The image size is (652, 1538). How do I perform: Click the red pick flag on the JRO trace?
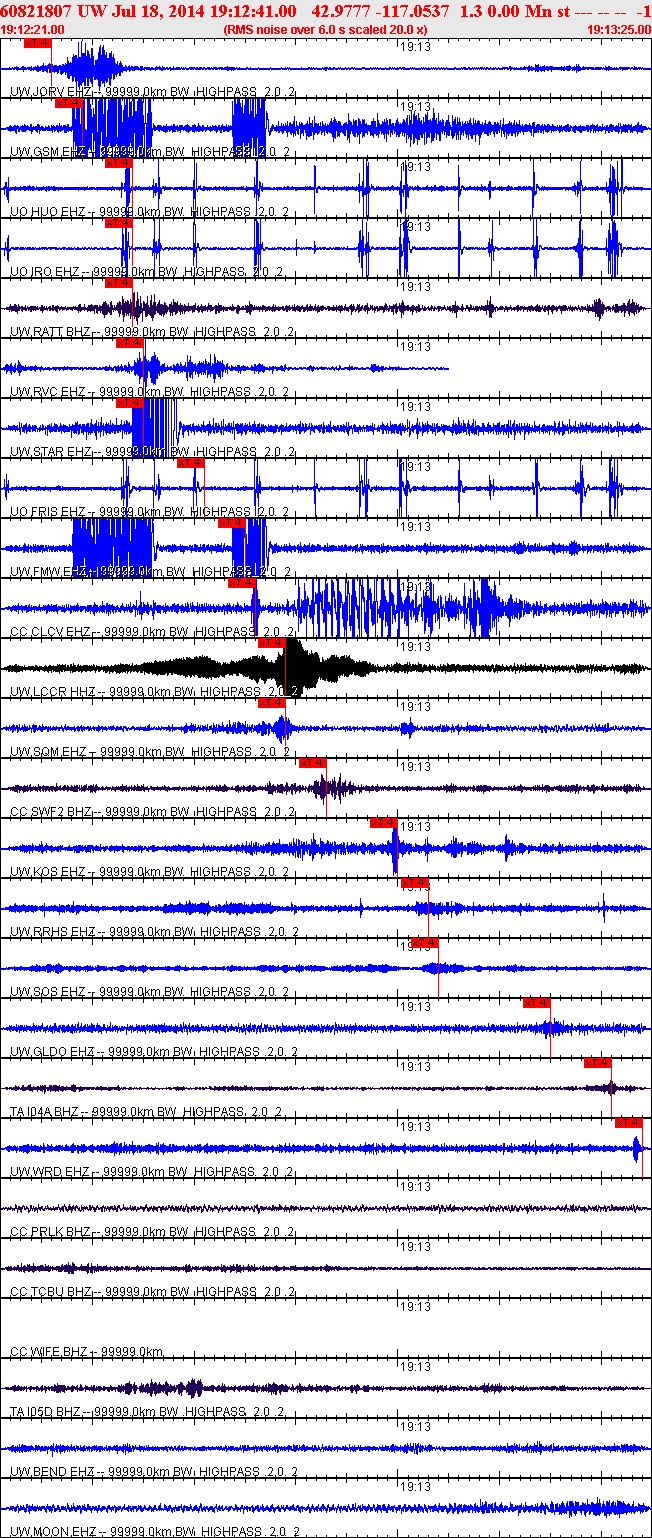coord(118,223)
